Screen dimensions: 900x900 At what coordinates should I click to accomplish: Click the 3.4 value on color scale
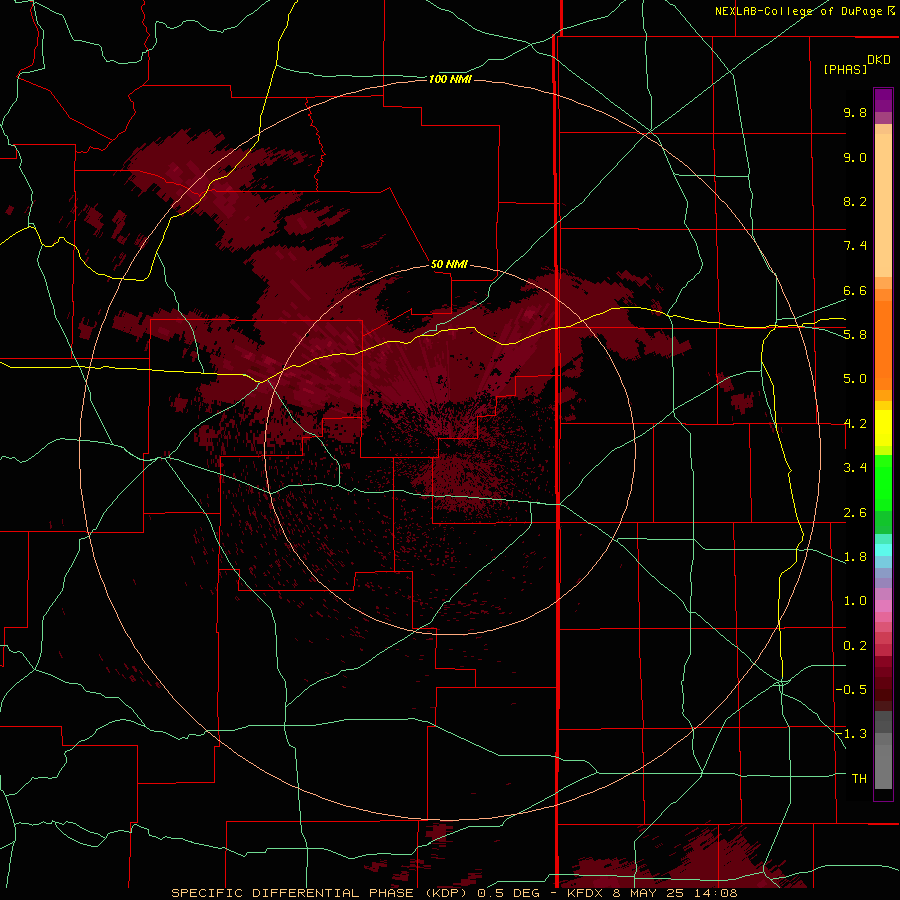(855, 468)
